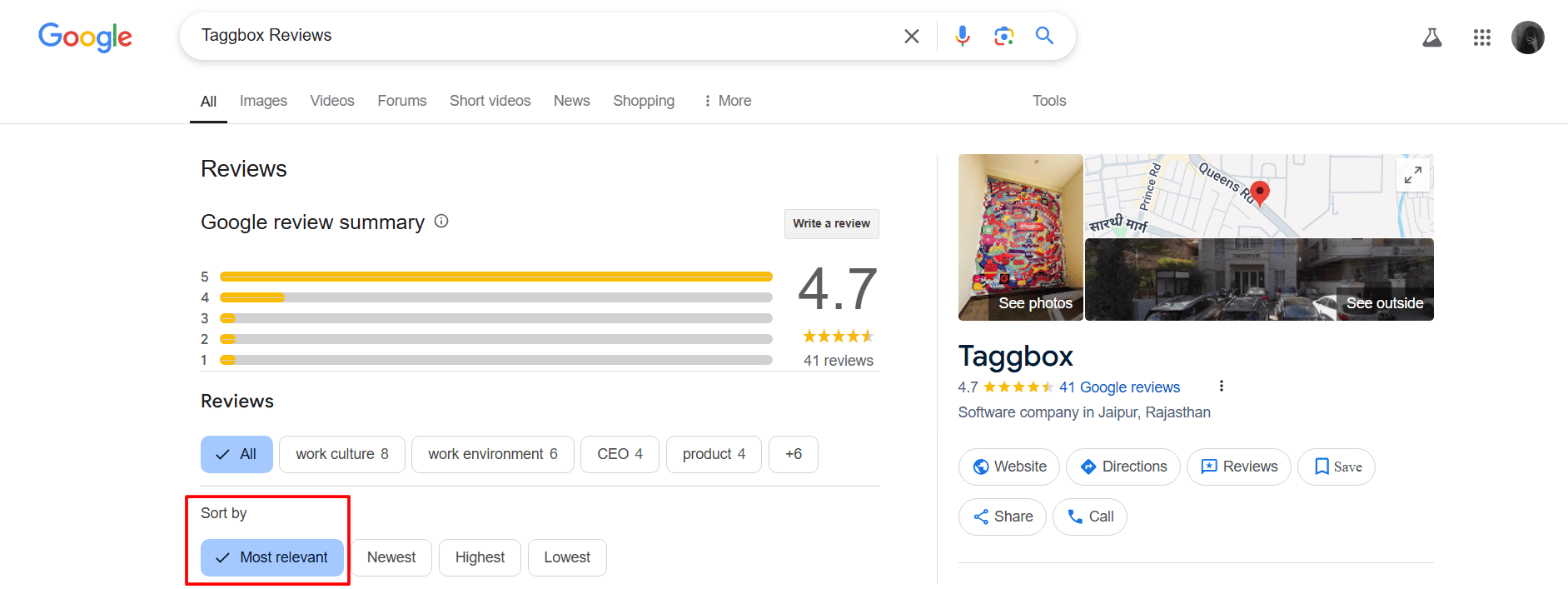The height and width of the screenshot is (589, 1568).
Task: Sort reviews by Highest rating
Action: [480, 557]
